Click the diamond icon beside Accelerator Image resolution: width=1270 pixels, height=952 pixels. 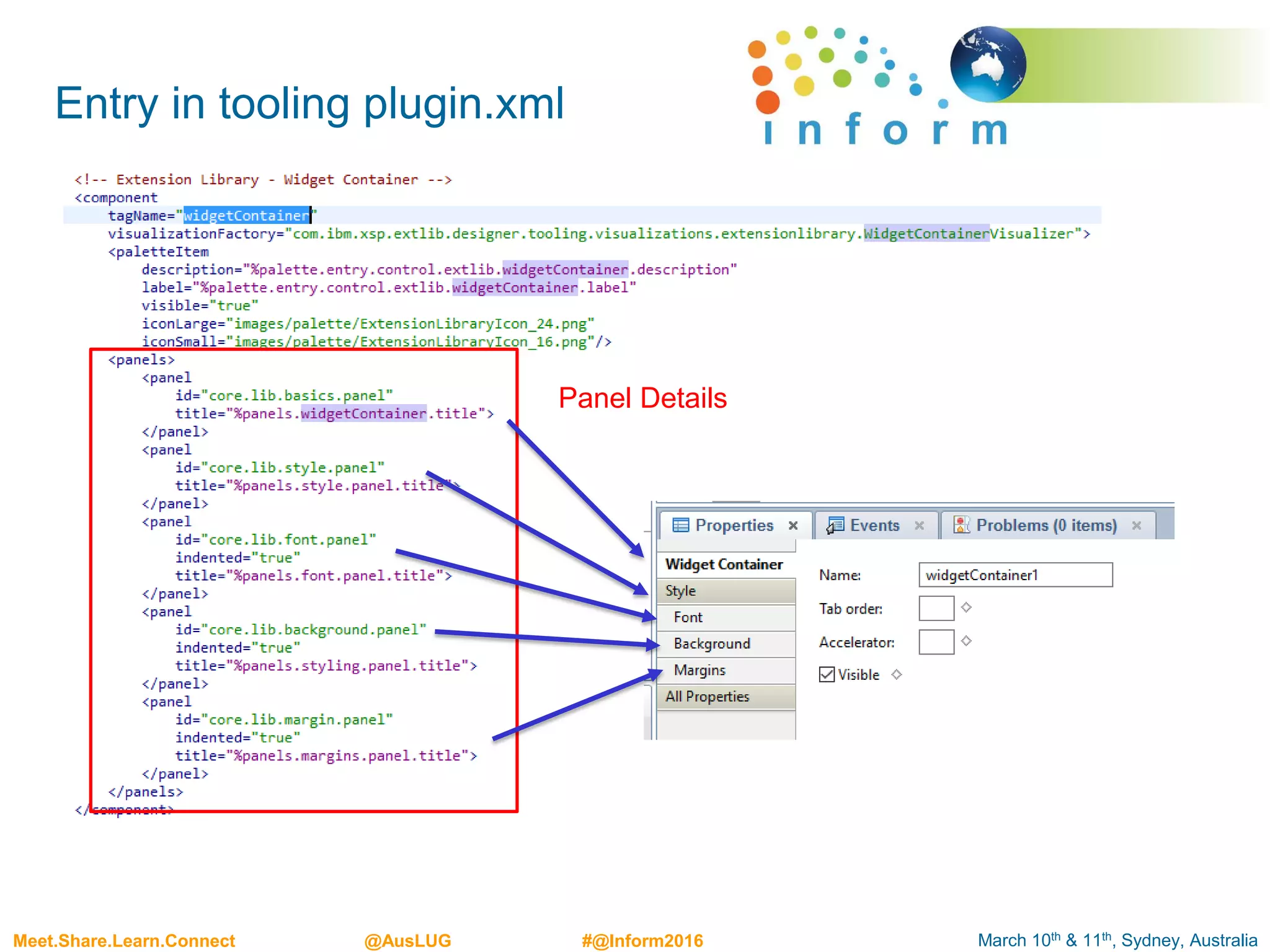(966, 641)
